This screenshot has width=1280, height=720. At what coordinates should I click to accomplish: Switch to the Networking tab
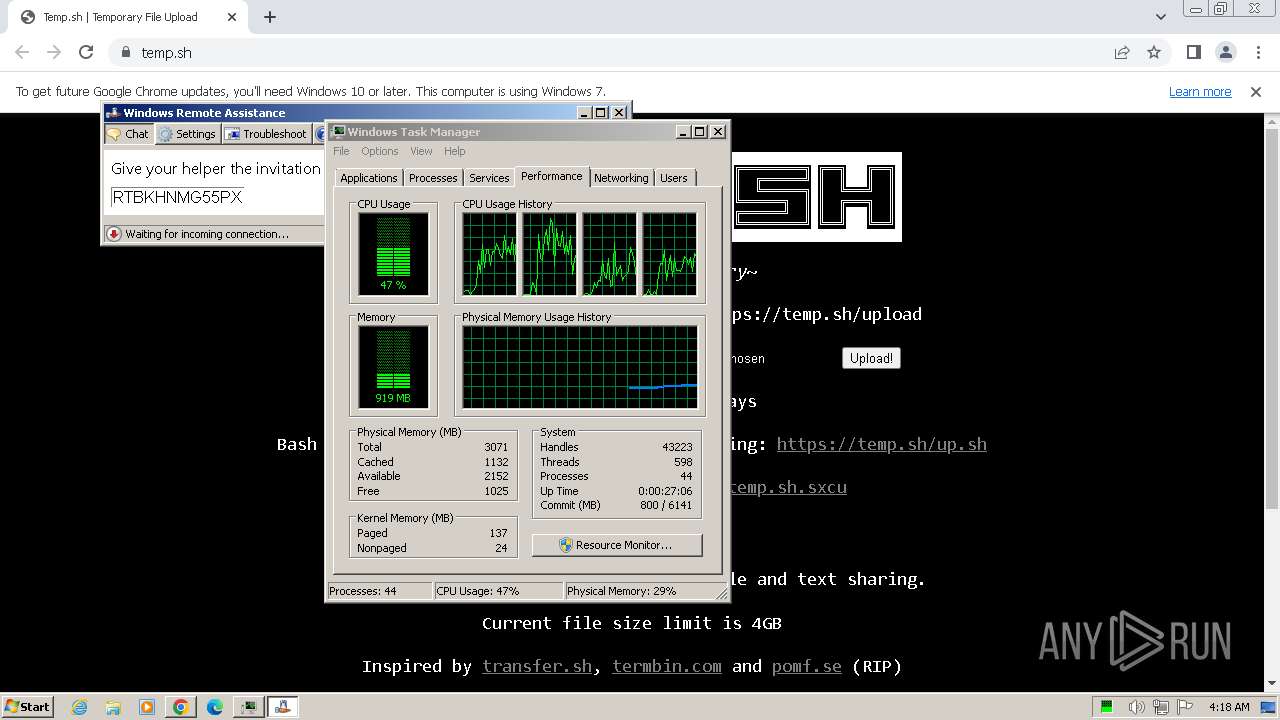[621, 178]
